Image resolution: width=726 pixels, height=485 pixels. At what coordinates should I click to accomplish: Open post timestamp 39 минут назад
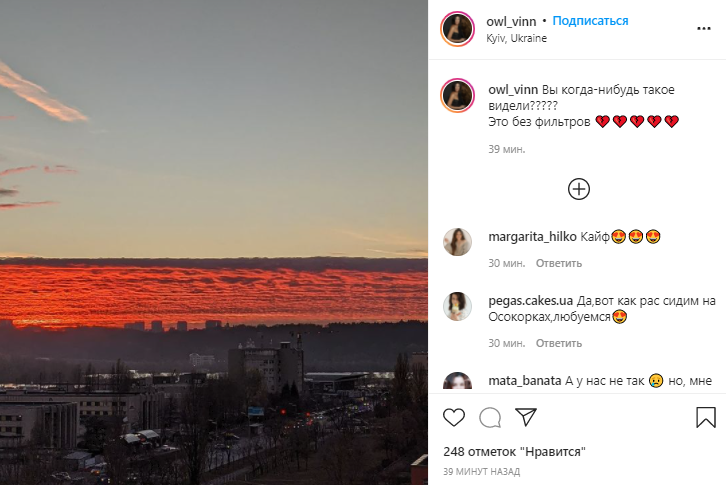(482, 472)
